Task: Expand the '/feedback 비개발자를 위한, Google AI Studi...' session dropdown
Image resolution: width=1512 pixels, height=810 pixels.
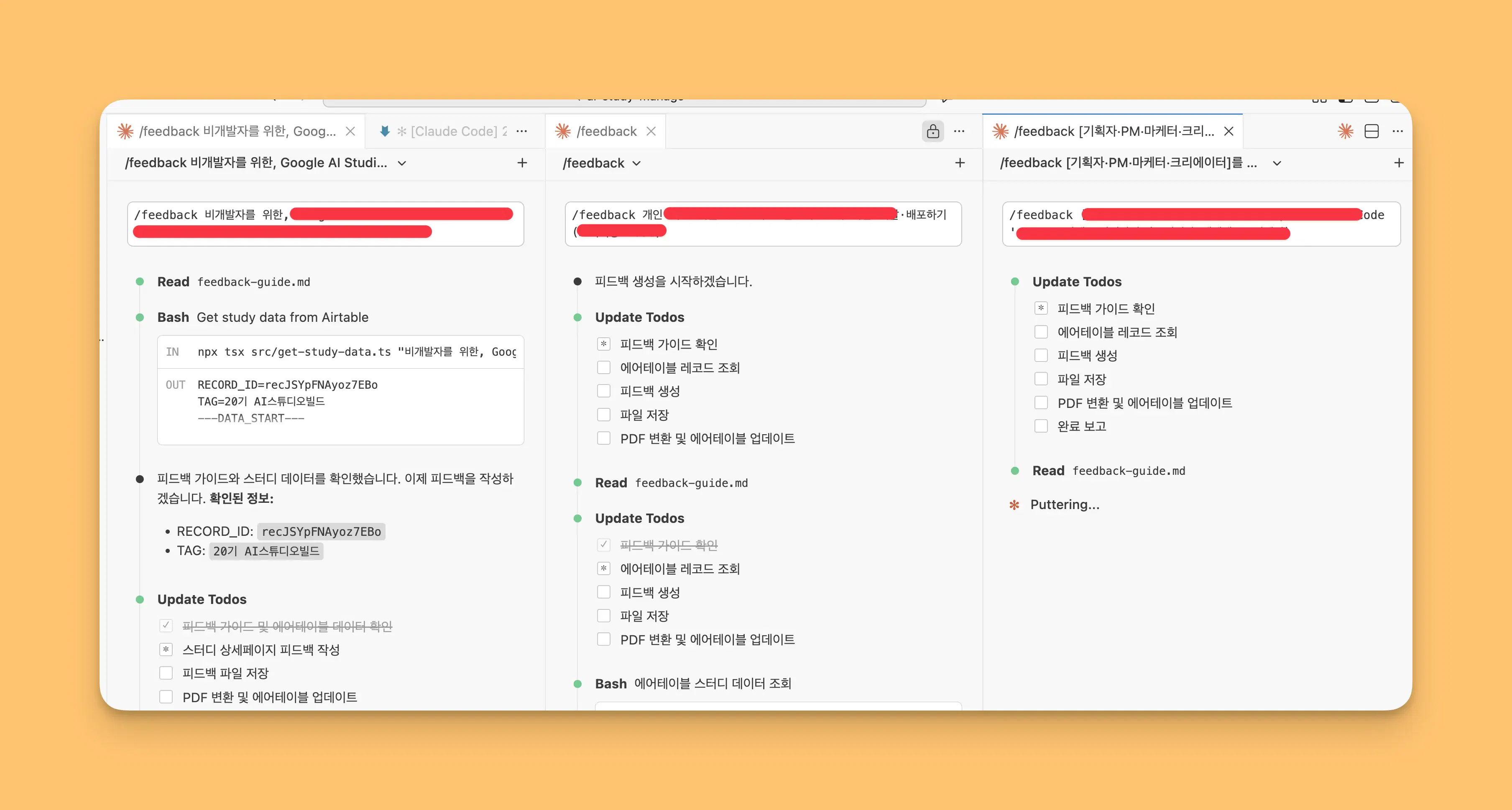Action: click(x=402, y=163)
